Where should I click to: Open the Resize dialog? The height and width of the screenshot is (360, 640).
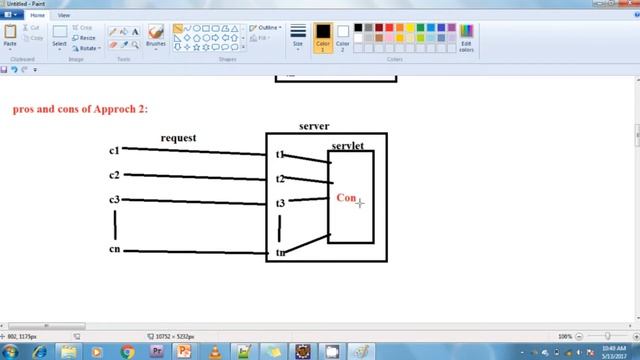pos(84,38)
